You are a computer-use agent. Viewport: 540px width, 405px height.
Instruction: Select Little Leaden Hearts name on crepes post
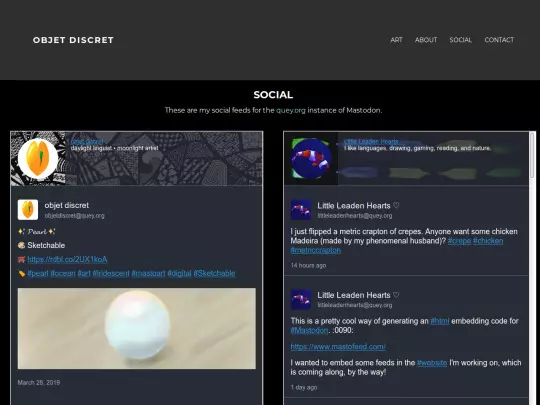[358, 206]
